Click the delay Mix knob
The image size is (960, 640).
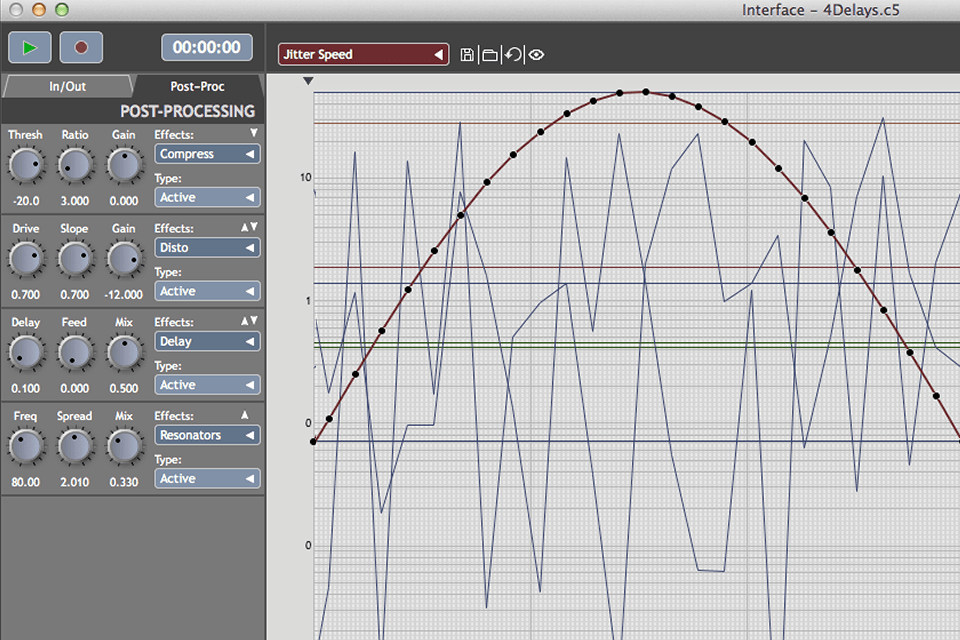[124, 353]
